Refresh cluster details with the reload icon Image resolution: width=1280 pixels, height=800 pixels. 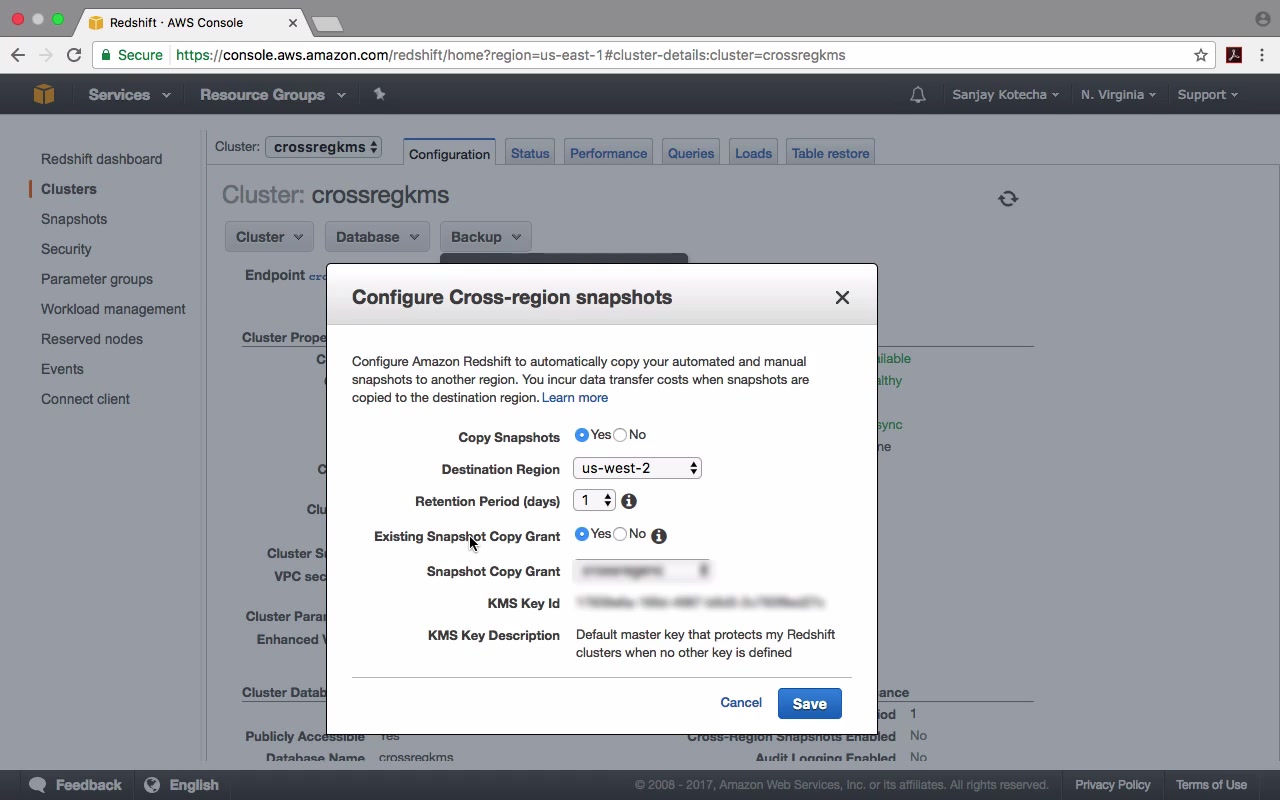coord(1008,198)
